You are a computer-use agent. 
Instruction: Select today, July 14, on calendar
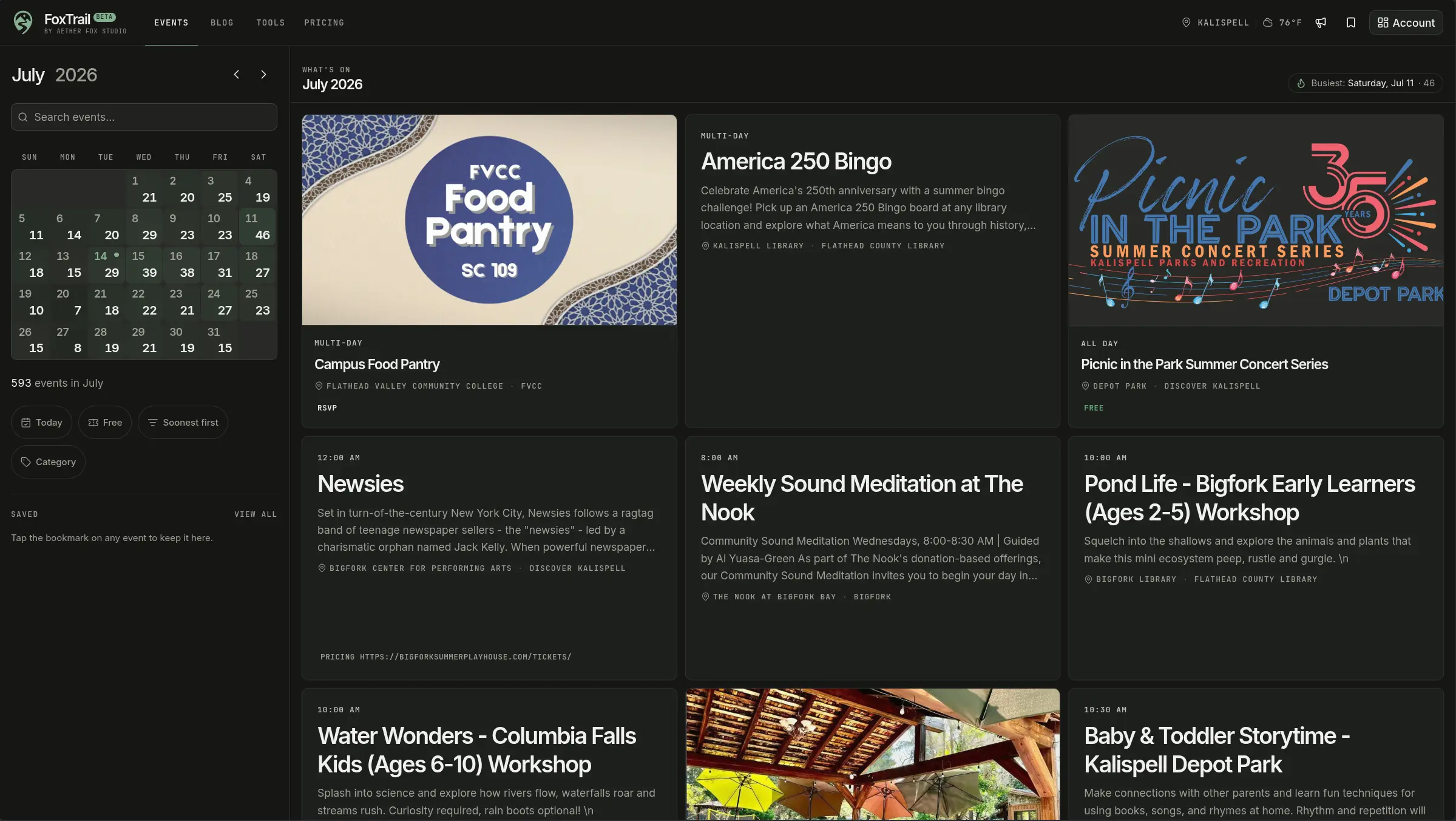pyautogui.click(x=106, y=264)
